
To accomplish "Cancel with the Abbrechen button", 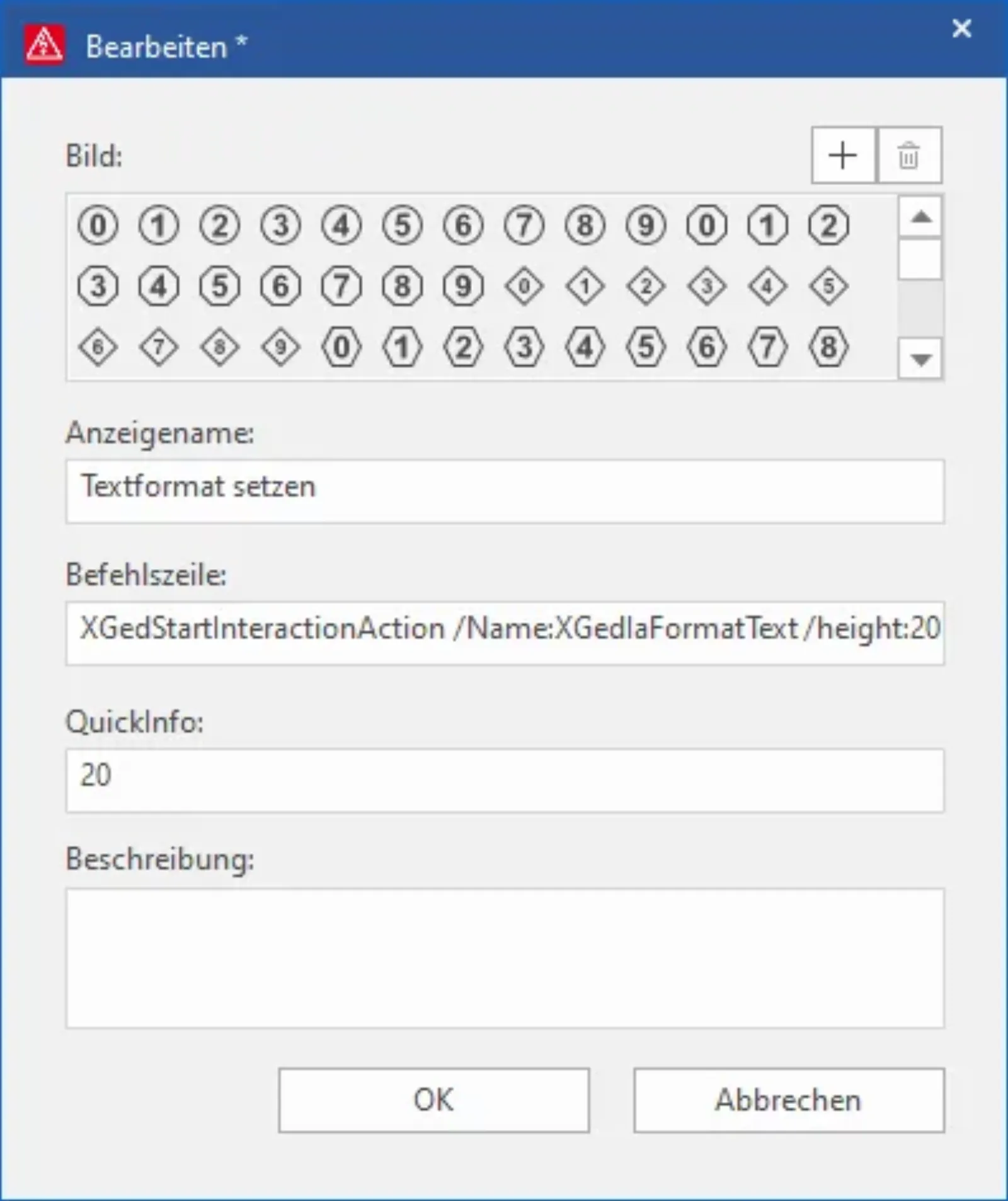I will [789, 1100].
